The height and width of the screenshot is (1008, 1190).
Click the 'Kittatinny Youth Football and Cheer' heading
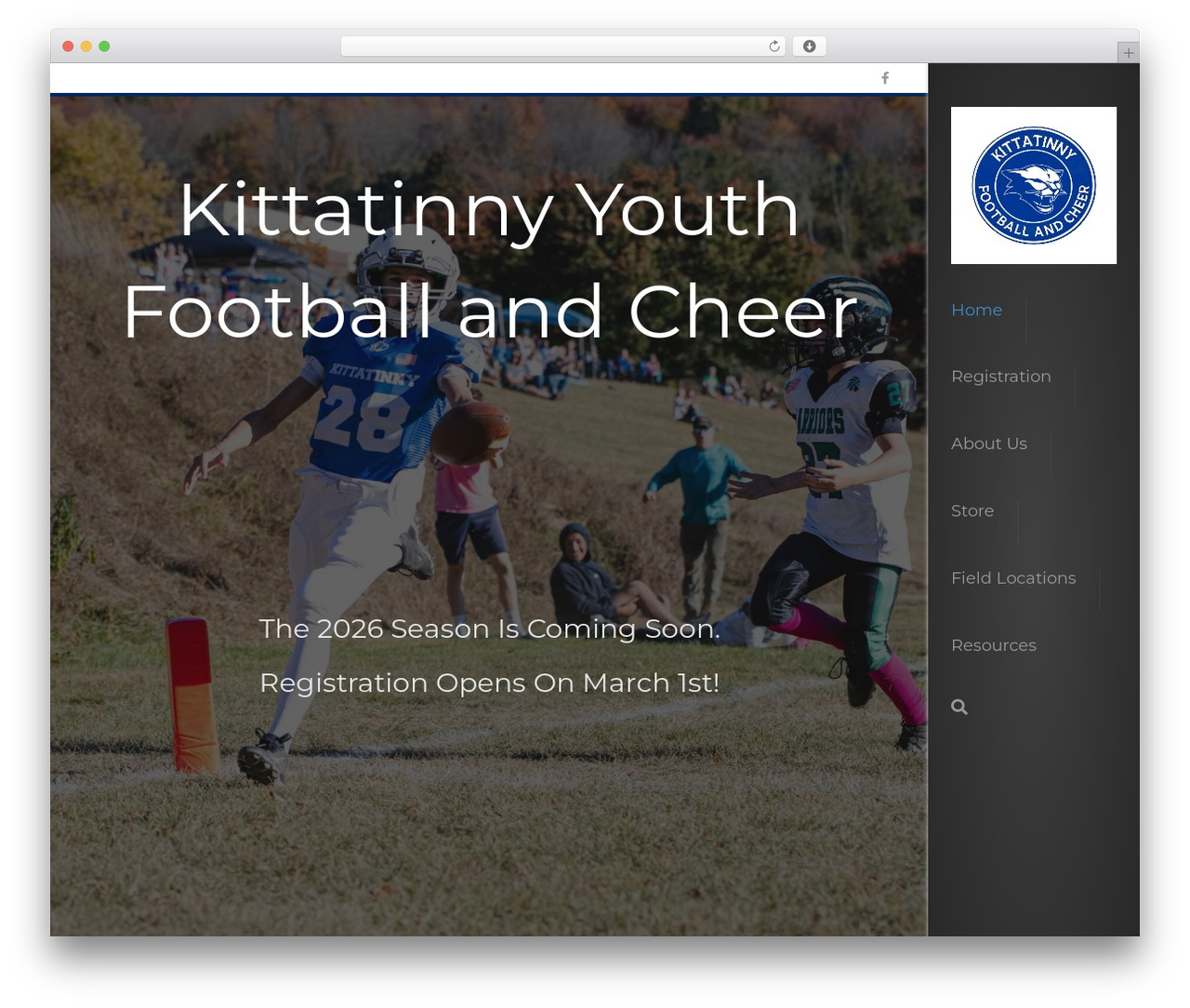pos(489,260)
